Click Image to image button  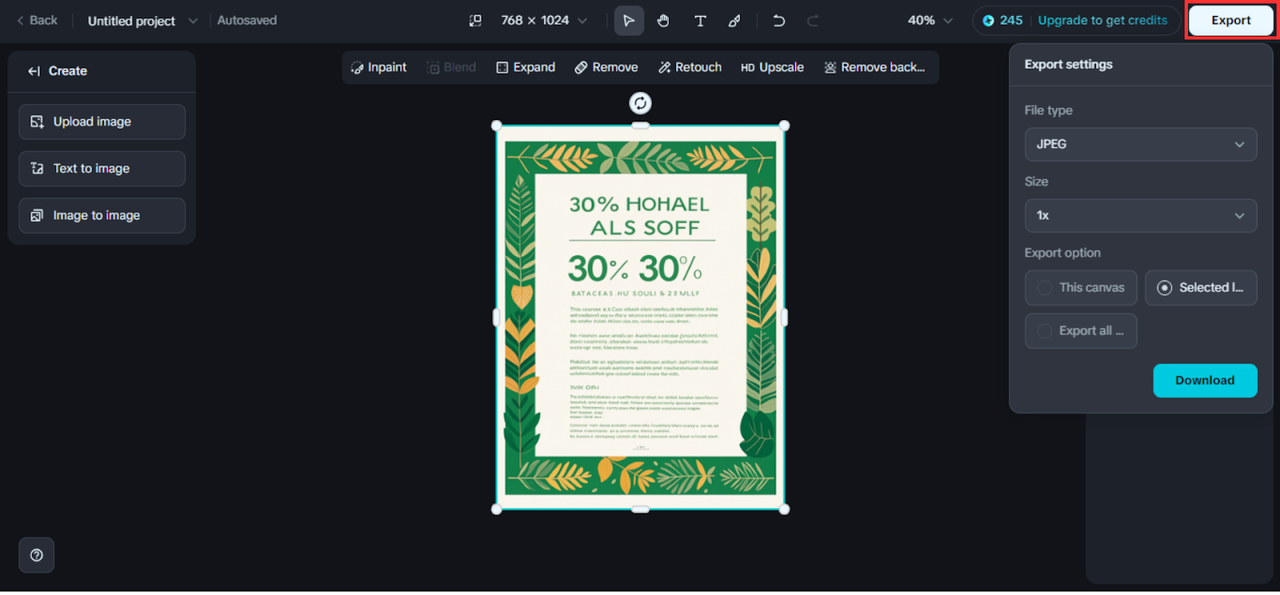point(102,216)
